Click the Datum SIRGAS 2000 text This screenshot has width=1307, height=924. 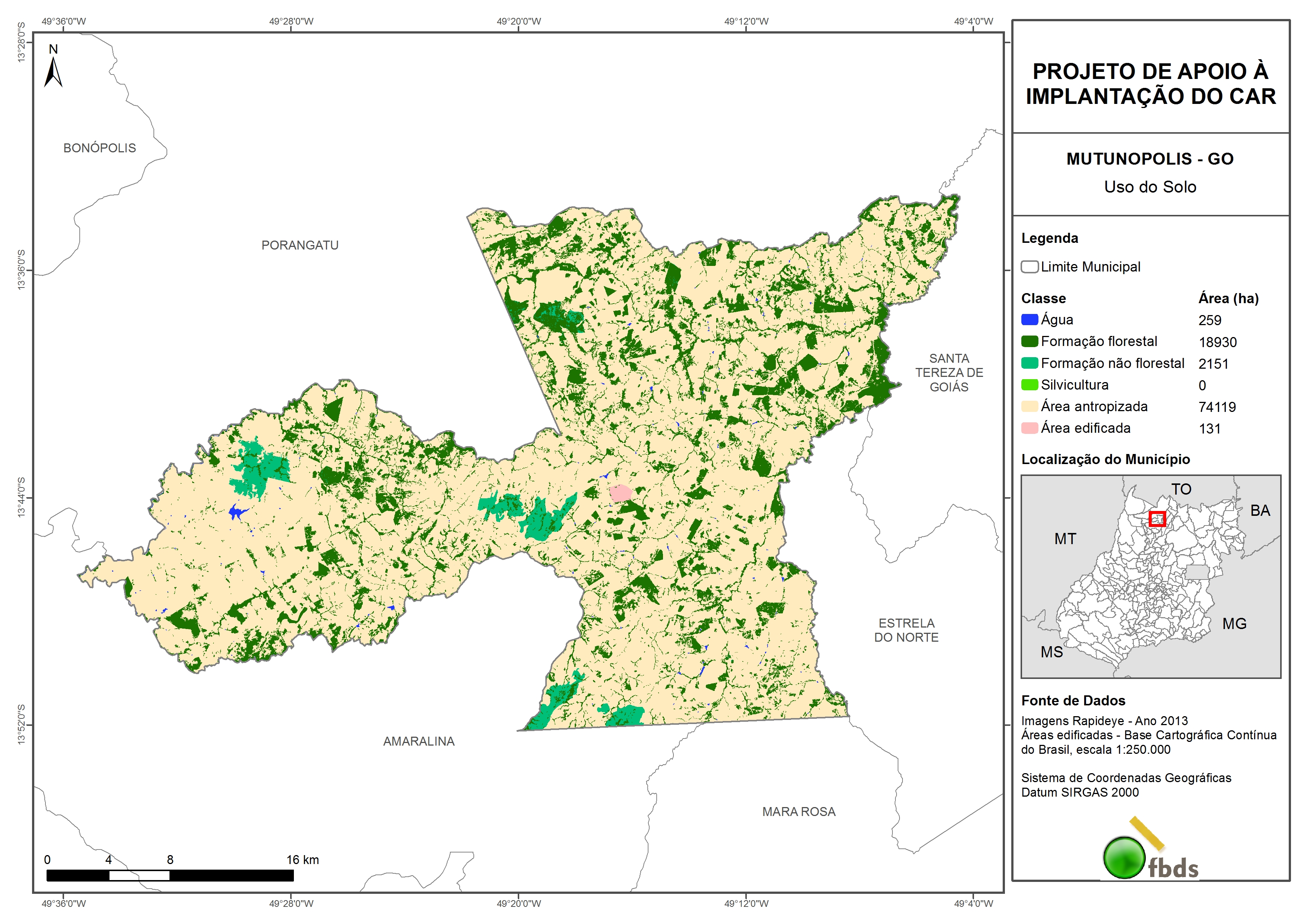pos(1080,793)
